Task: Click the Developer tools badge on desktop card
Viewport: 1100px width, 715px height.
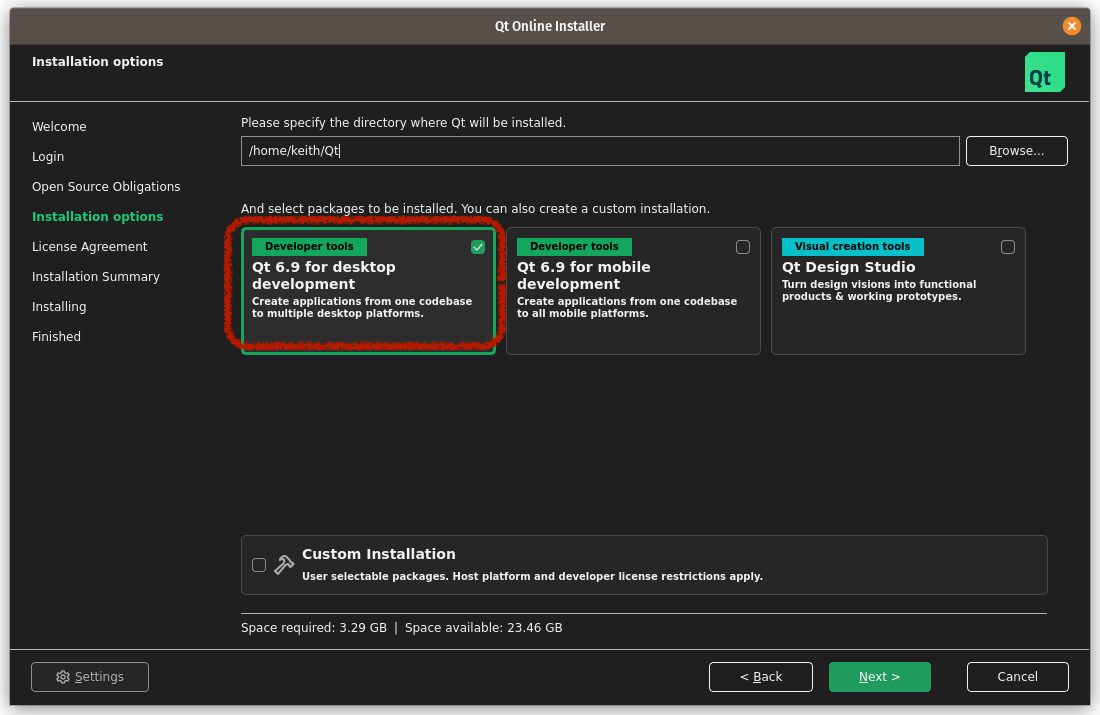Action: point(309,246)
